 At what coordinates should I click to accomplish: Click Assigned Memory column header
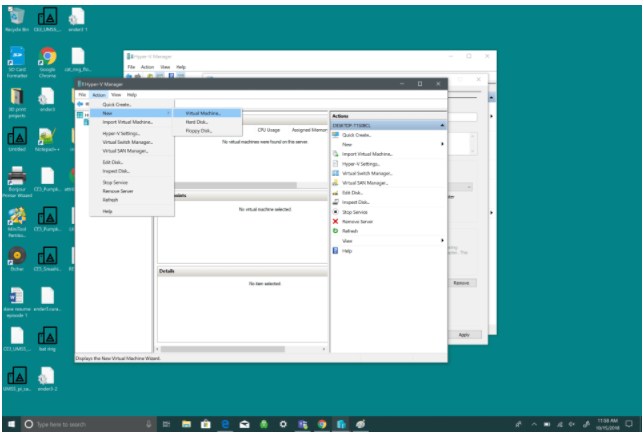click(309, 130)
